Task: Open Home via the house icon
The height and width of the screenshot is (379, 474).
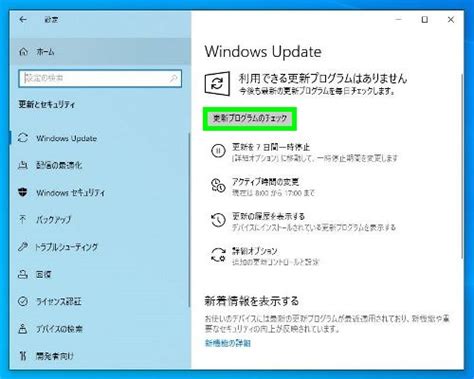Action: (23, 52)
